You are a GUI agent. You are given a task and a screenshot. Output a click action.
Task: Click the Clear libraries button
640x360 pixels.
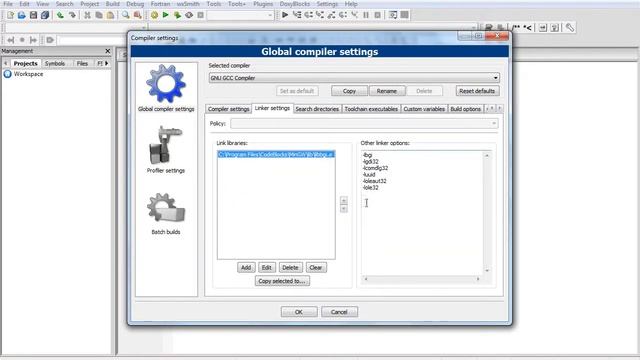(316, 267)
